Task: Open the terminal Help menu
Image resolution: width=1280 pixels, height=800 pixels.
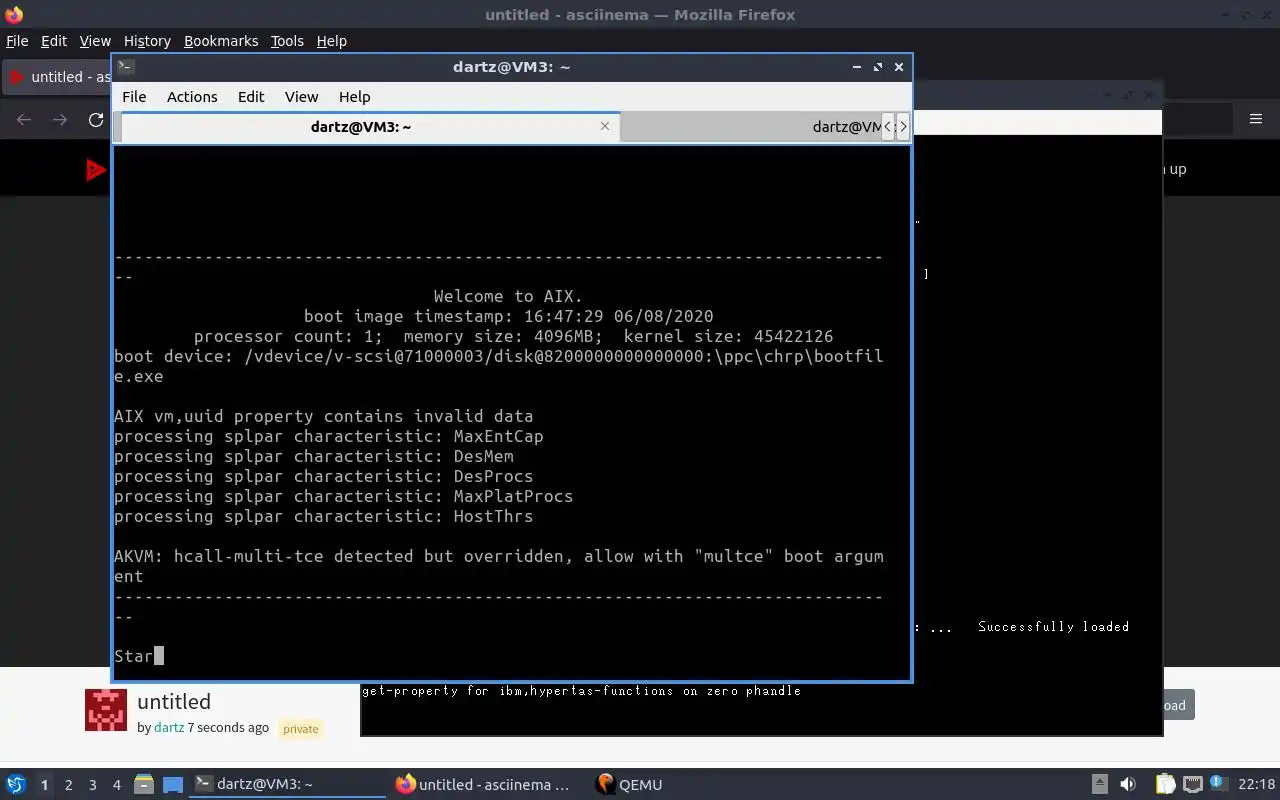Action: point(354,97)
